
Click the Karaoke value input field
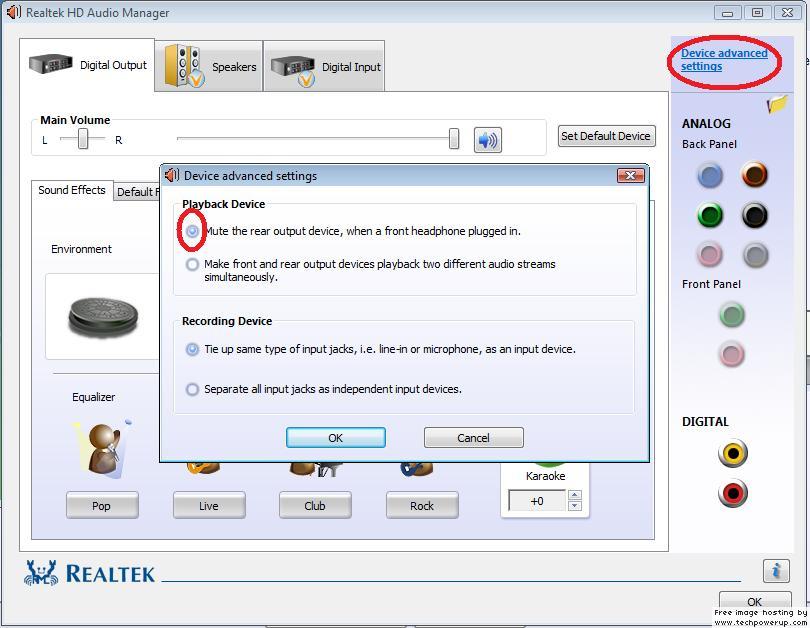pyautogui.click(x=537, y=501)
